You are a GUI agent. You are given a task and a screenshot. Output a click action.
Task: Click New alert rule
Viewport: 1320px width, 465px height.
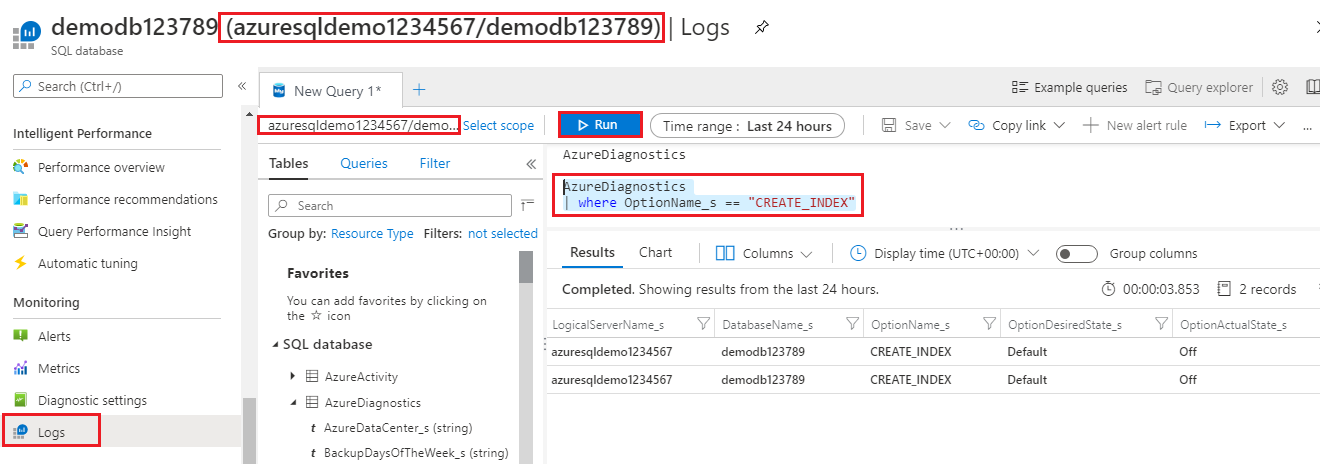(1135, 125)
